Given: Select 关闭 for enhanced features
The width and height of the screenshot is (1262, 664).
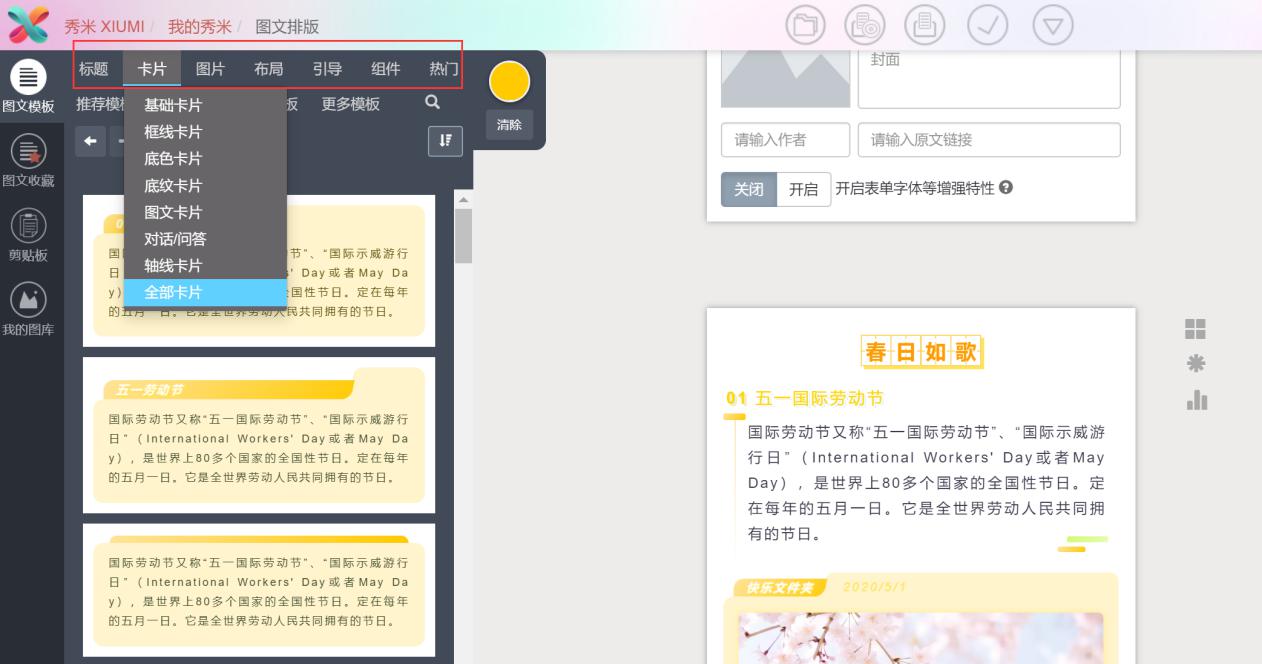Looking at the screenshot, I should tap(749, 189).
